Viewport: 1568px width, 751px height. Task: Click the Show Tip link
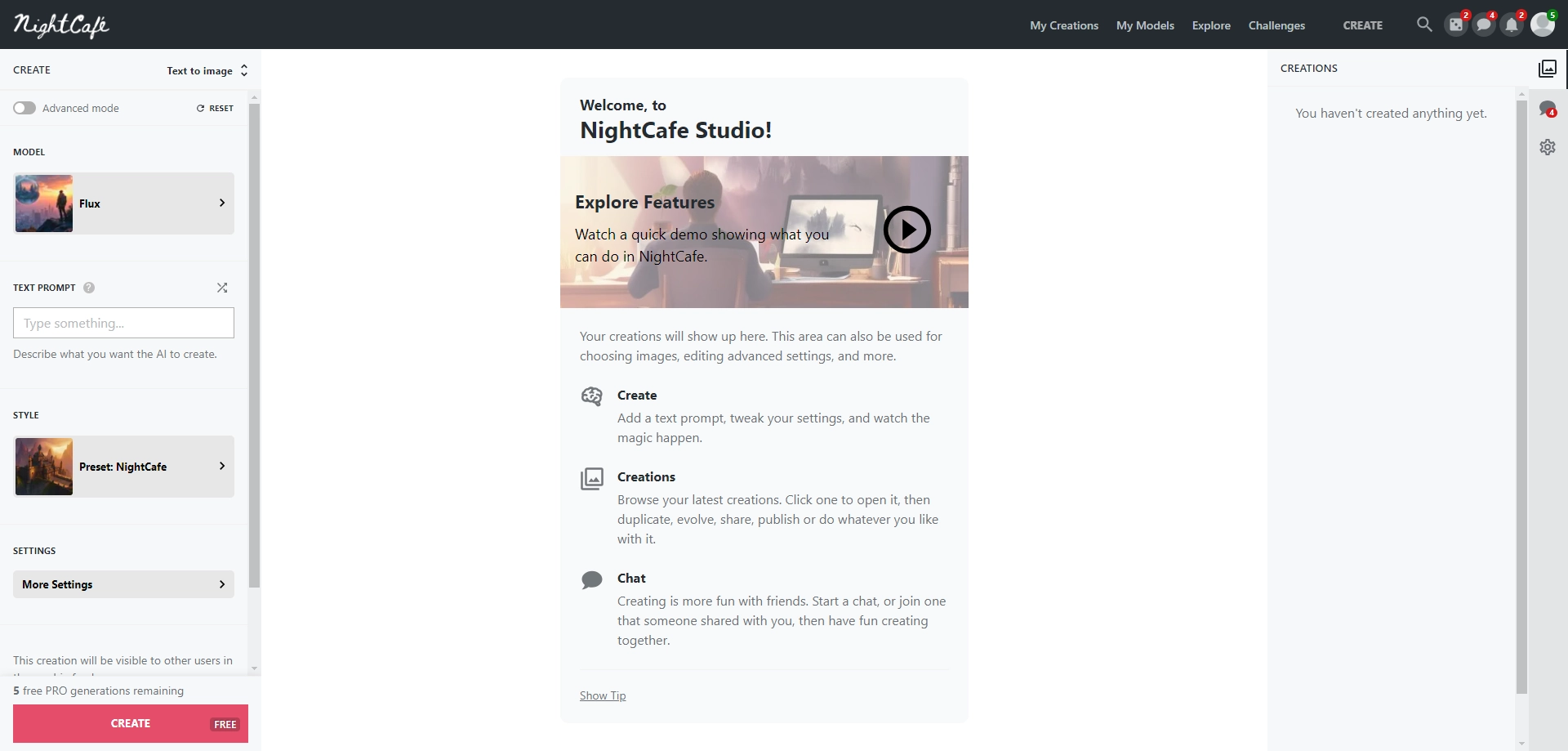click(x=603, y=695)
